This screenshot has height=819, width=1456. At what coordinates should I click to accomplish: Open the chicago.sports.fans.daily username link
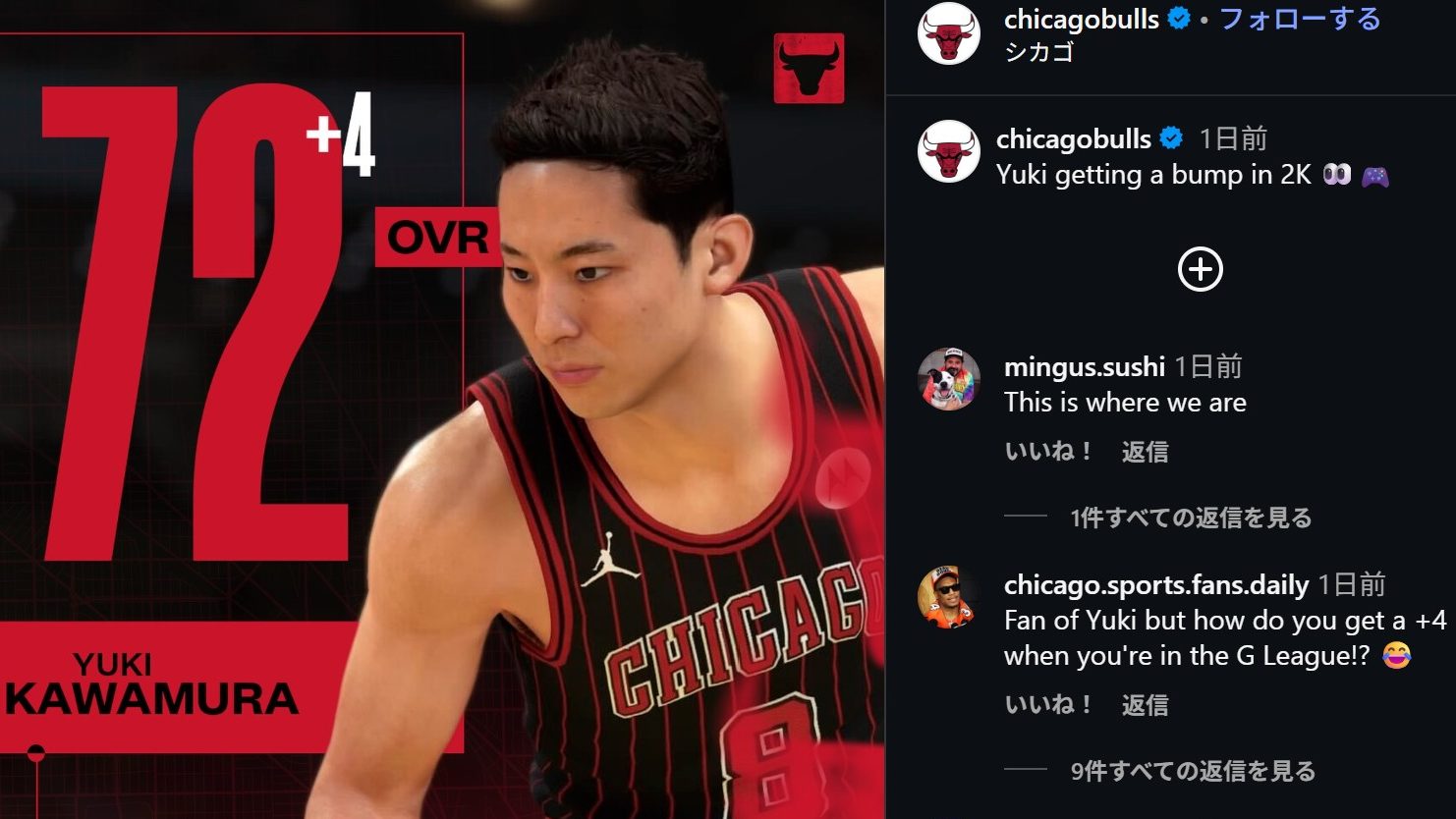point(1156,585)
